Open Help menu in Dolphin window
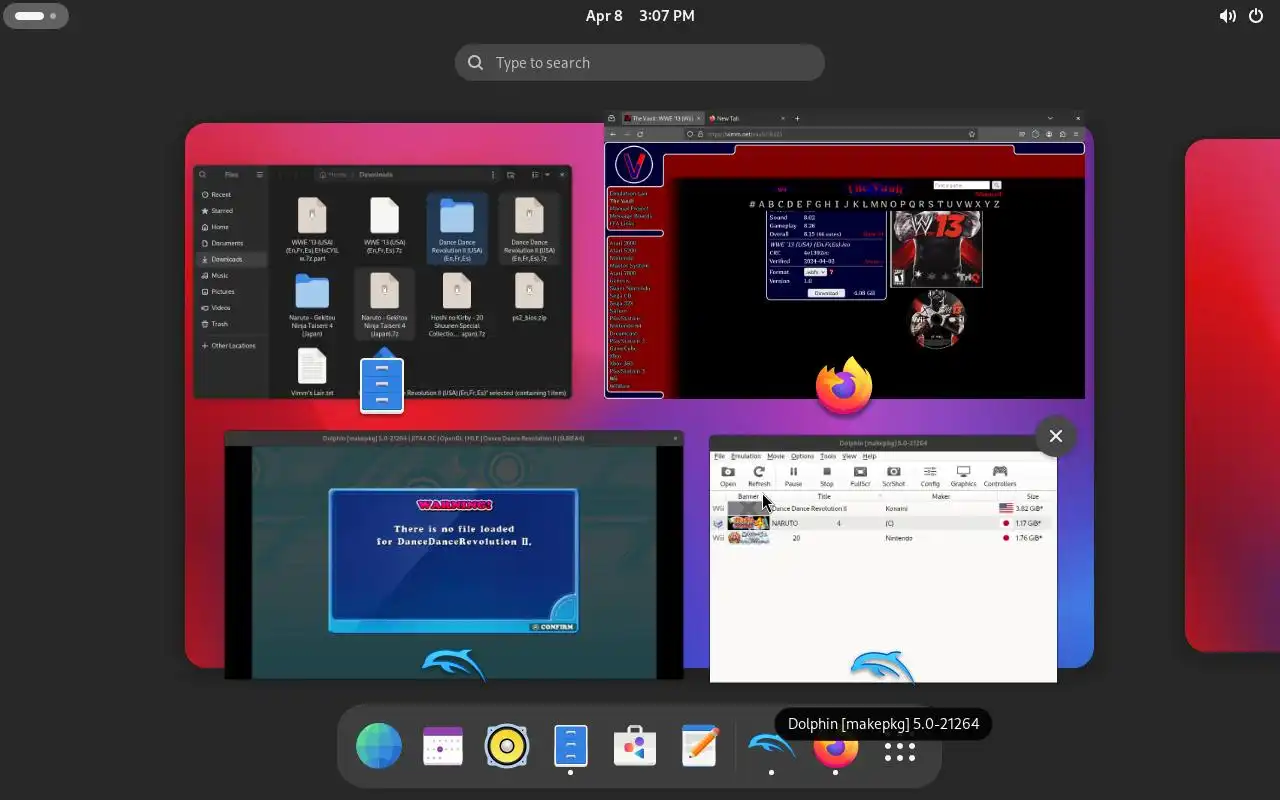The image size is (1280, 800). pyautogui.click(x=870, y=456)
